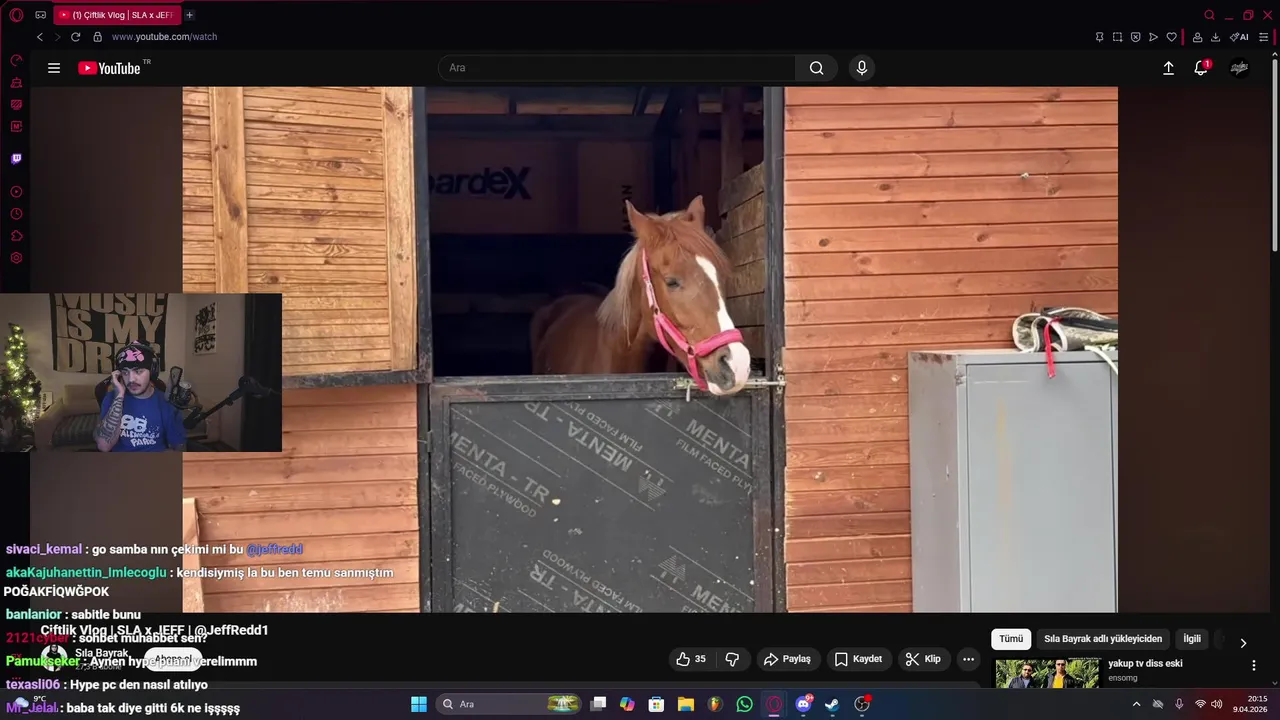Viewport: 1280px width, 720px height.
Task: Open a new browser tab
Action: tap(189, 15)
